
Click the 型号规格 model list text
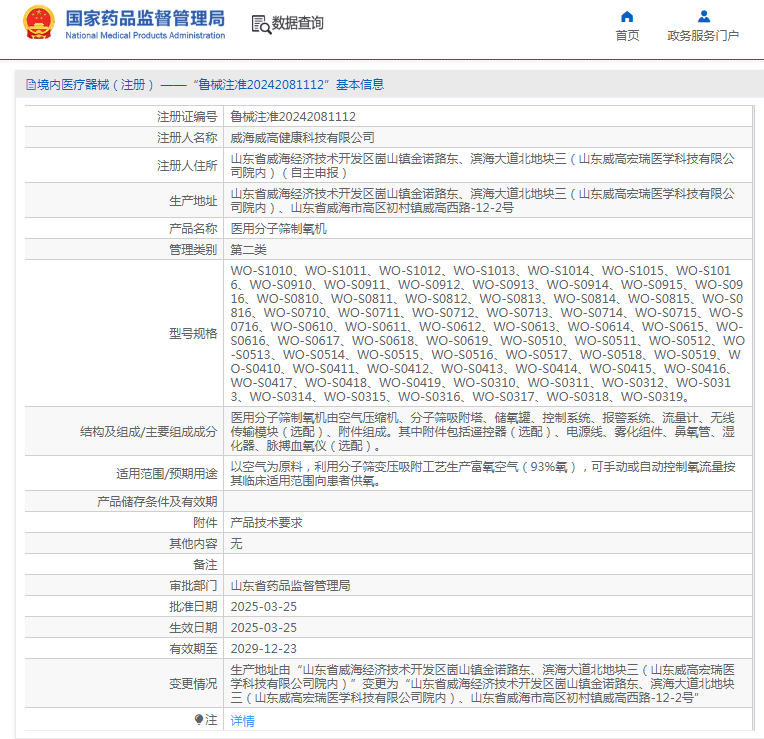tap(487, 334)
